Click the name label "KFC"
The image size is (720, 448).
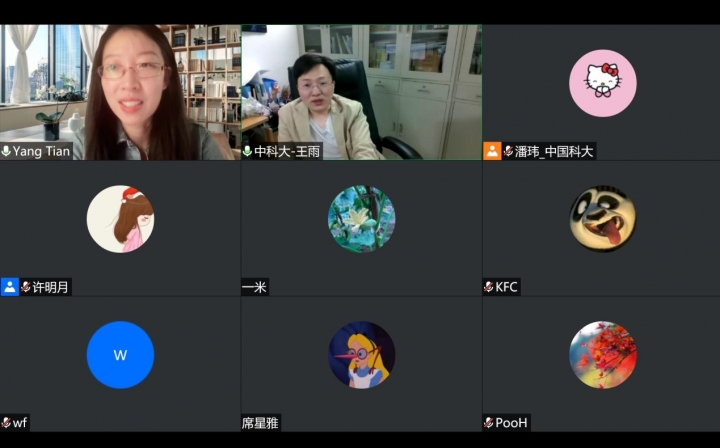pos(506,287)
